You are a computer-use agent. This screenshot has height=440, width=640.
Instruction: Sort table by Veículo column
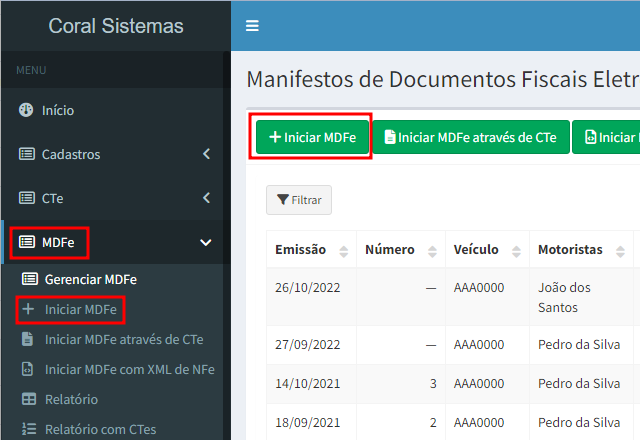(515, 250)
